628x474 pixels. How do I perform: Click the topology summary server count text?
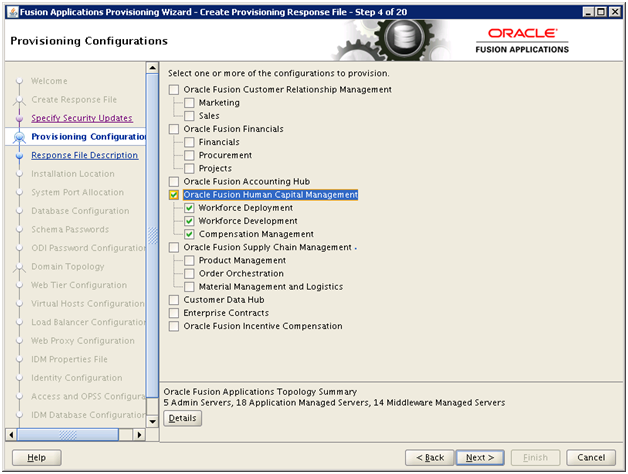pos(334,402)
